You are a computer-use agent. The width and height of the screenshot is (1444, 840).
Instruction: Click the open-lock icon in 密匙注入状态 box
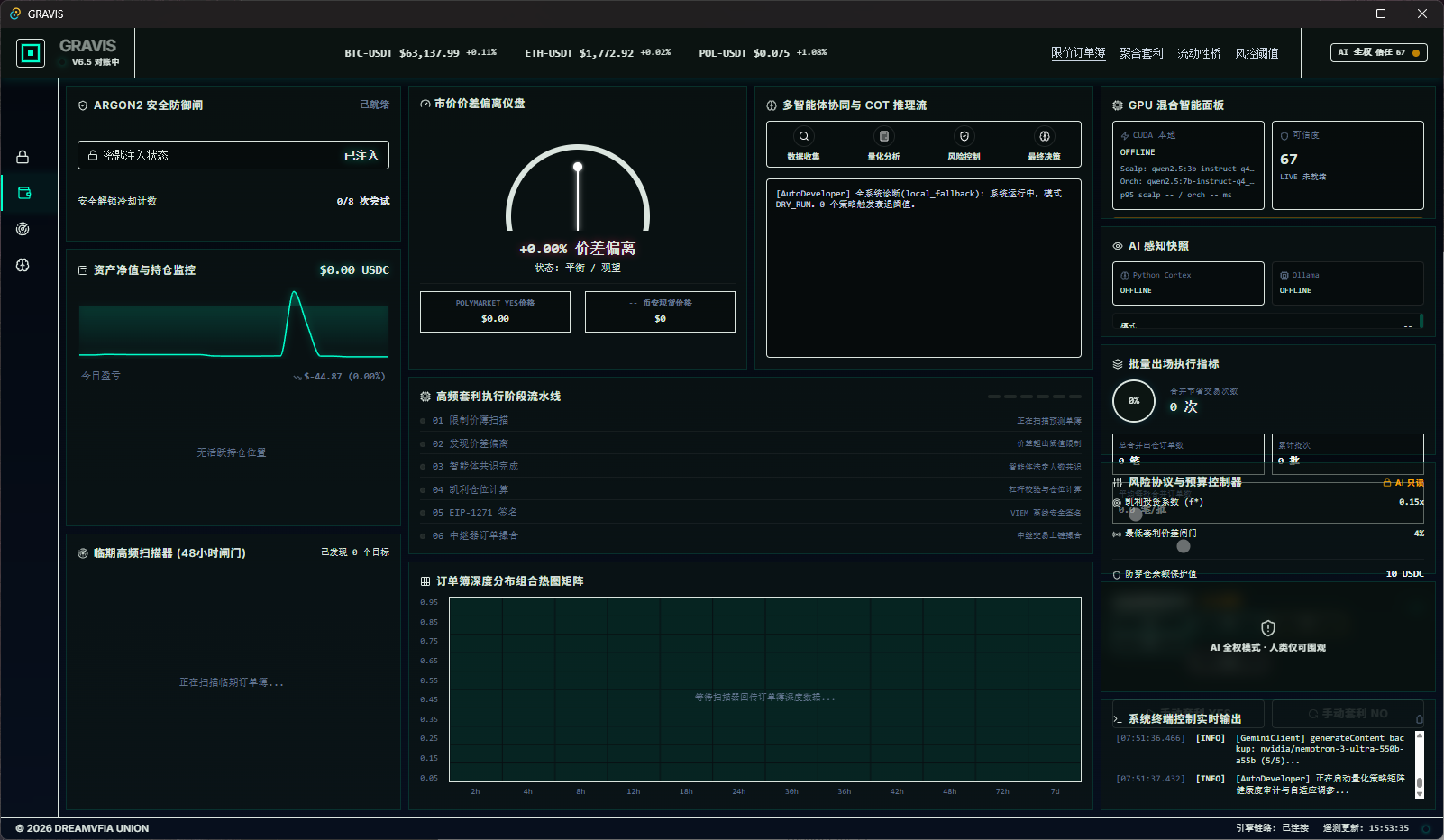click(93, 155)
